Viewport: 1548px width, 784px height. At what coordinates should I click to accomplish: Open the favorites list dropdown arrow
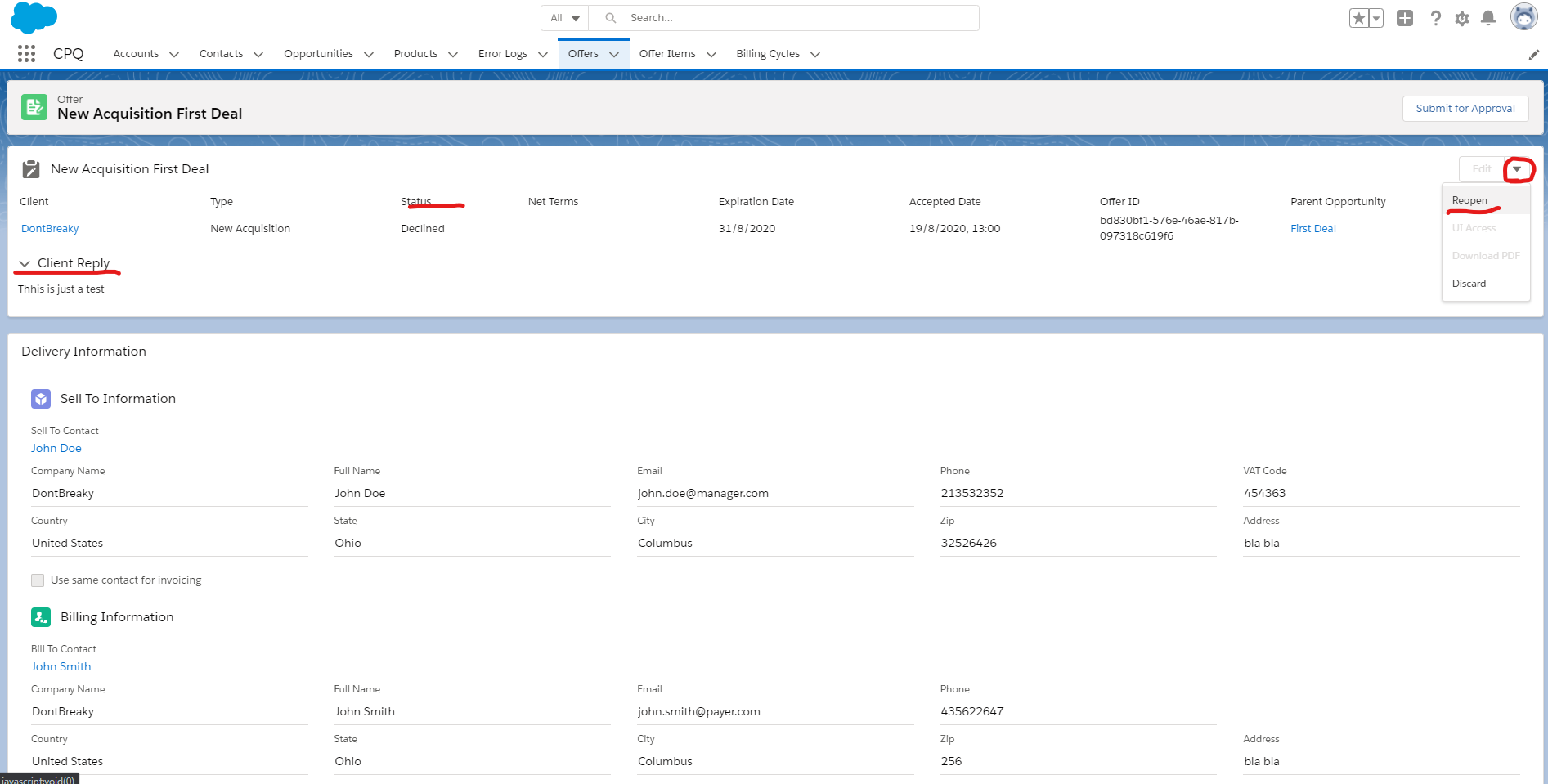pos(1376,18)
